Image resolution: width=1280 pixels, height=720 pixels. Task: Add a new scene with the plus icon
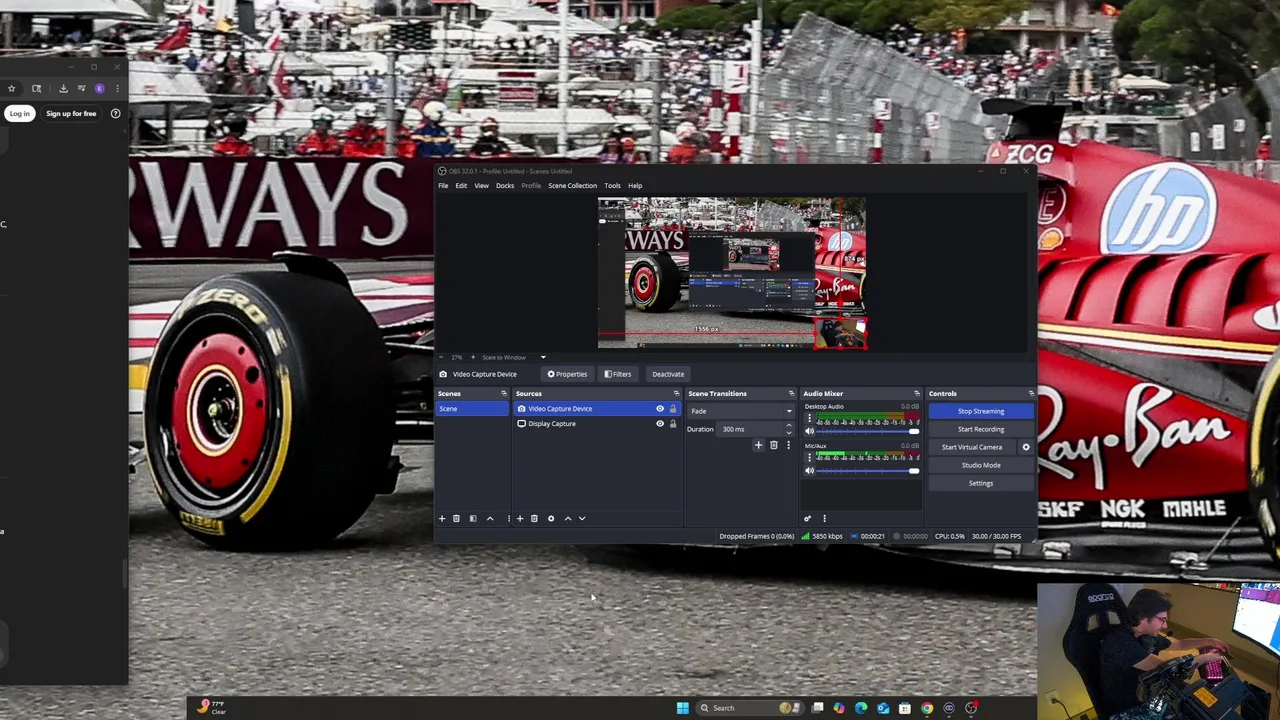click(x=442, y=518)
